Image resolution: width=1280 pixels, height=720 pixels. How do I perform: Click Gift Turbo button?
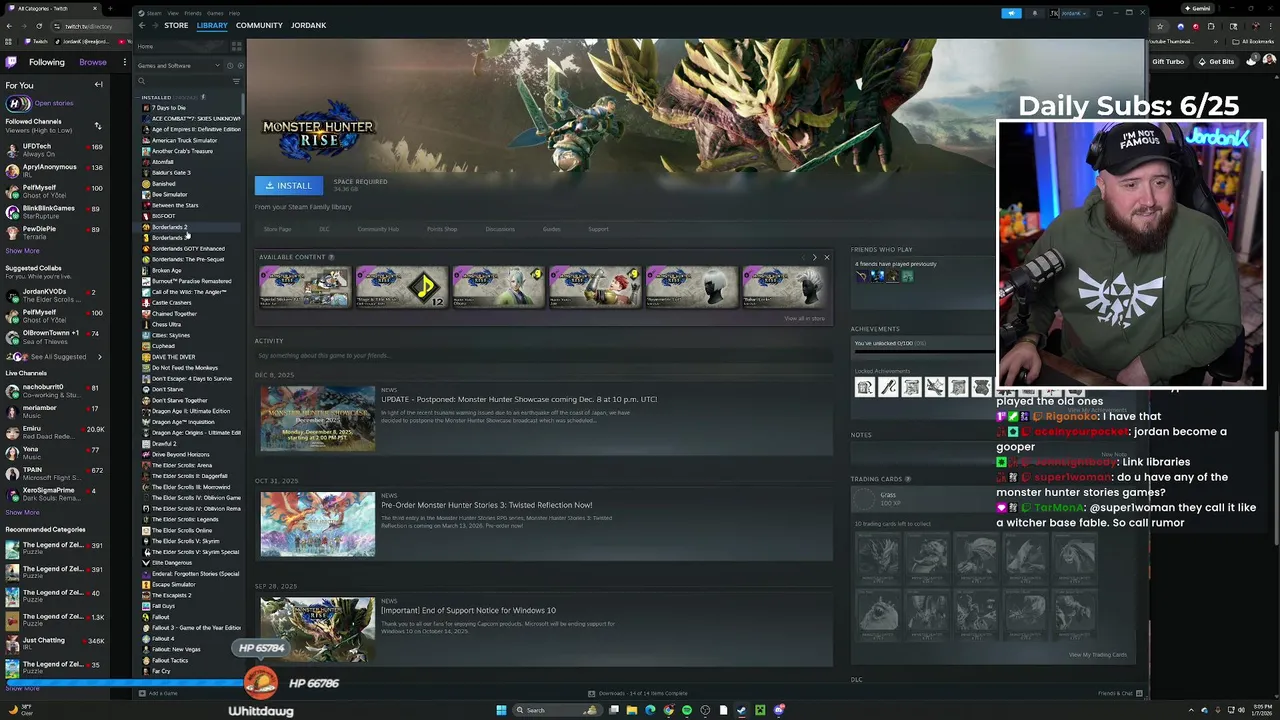pyautogui.click(x=1168, y=62)
